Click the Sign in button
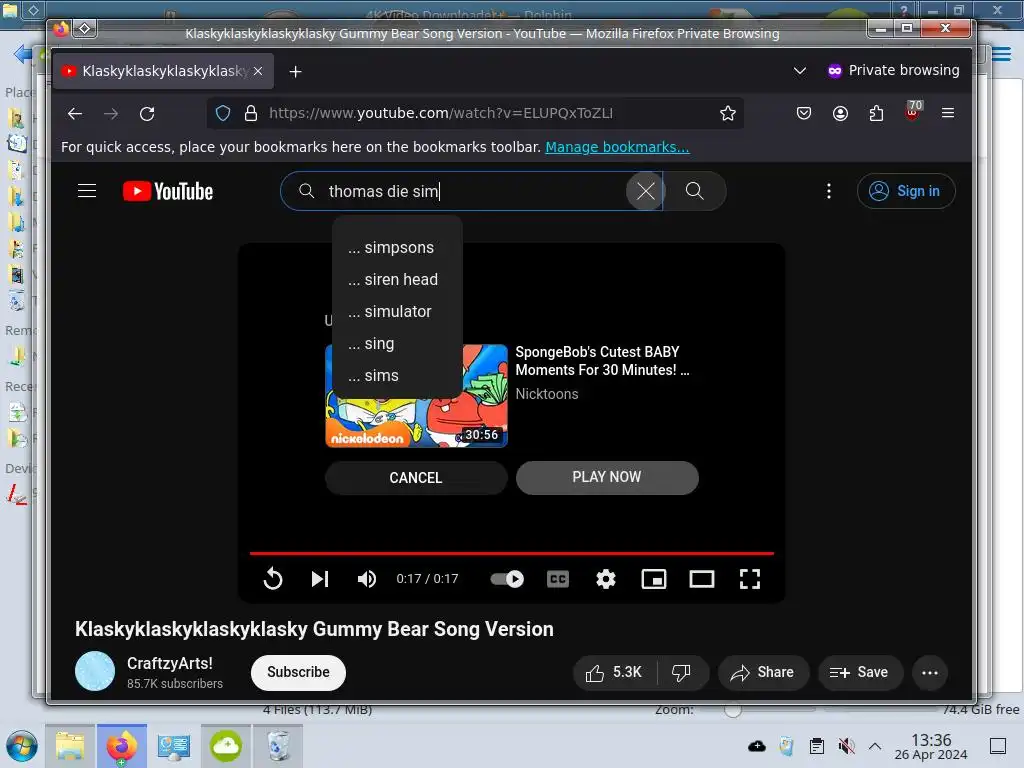 pos(906,191)
